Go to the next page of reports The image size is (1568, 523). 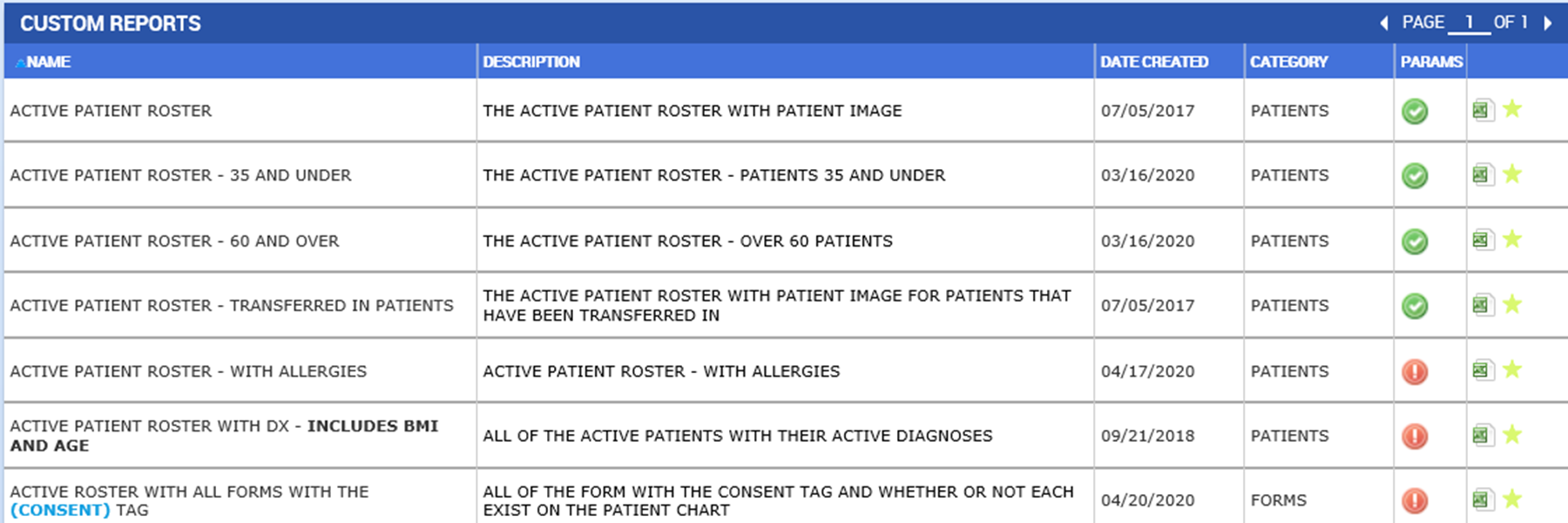pyautogui.click(x=1548, y=24)
